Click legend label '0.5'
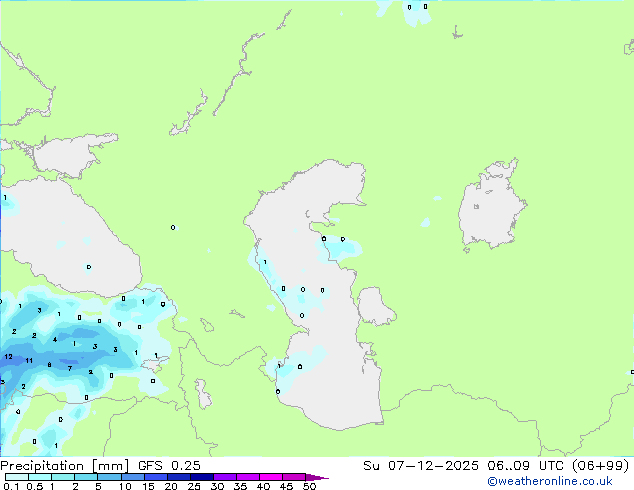Image resolution: width=634 pixels, height=490 pixels. 34,486
